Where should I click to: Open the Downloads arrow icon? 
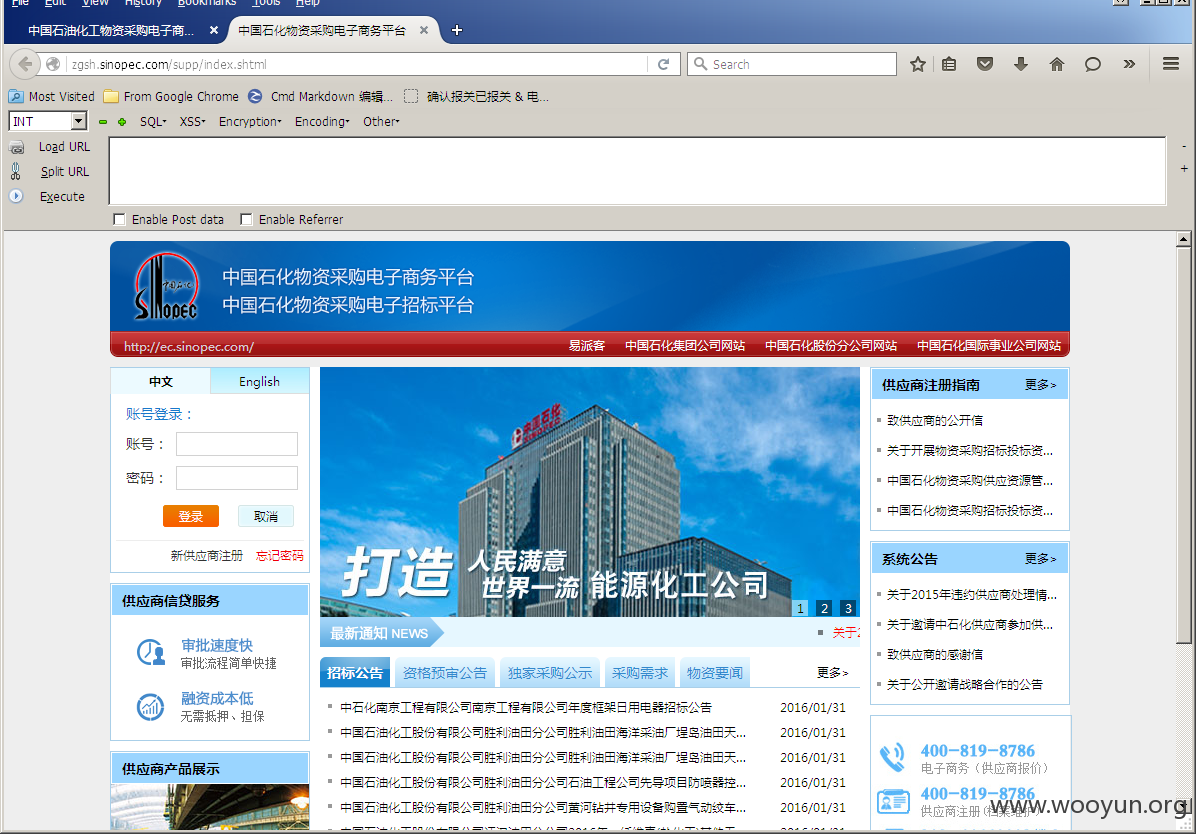pyautogui.click(x=1021, y=64)
